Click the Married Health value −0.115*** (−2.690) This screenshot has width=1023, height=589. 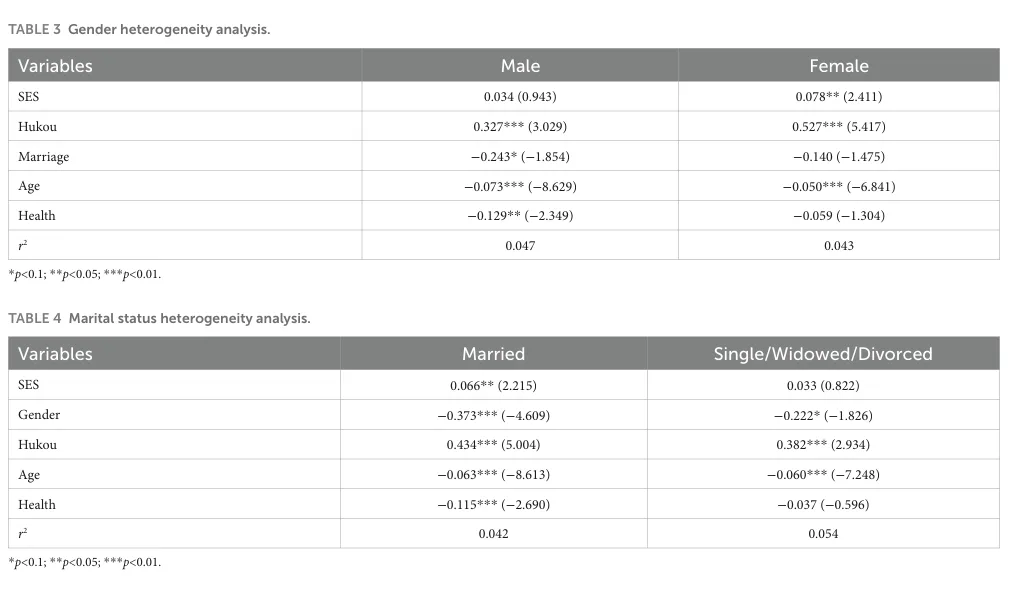coord(493,505)
